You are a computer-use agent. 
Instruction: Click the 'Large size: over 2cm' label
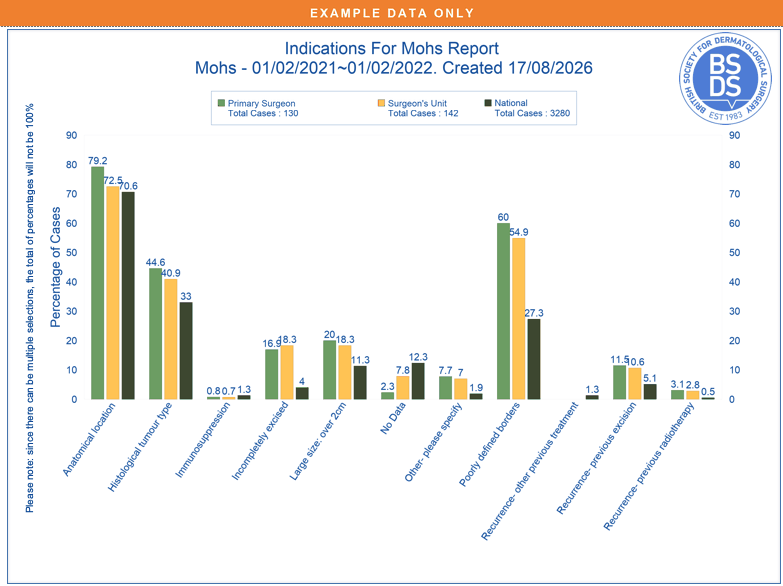point(318,441)
